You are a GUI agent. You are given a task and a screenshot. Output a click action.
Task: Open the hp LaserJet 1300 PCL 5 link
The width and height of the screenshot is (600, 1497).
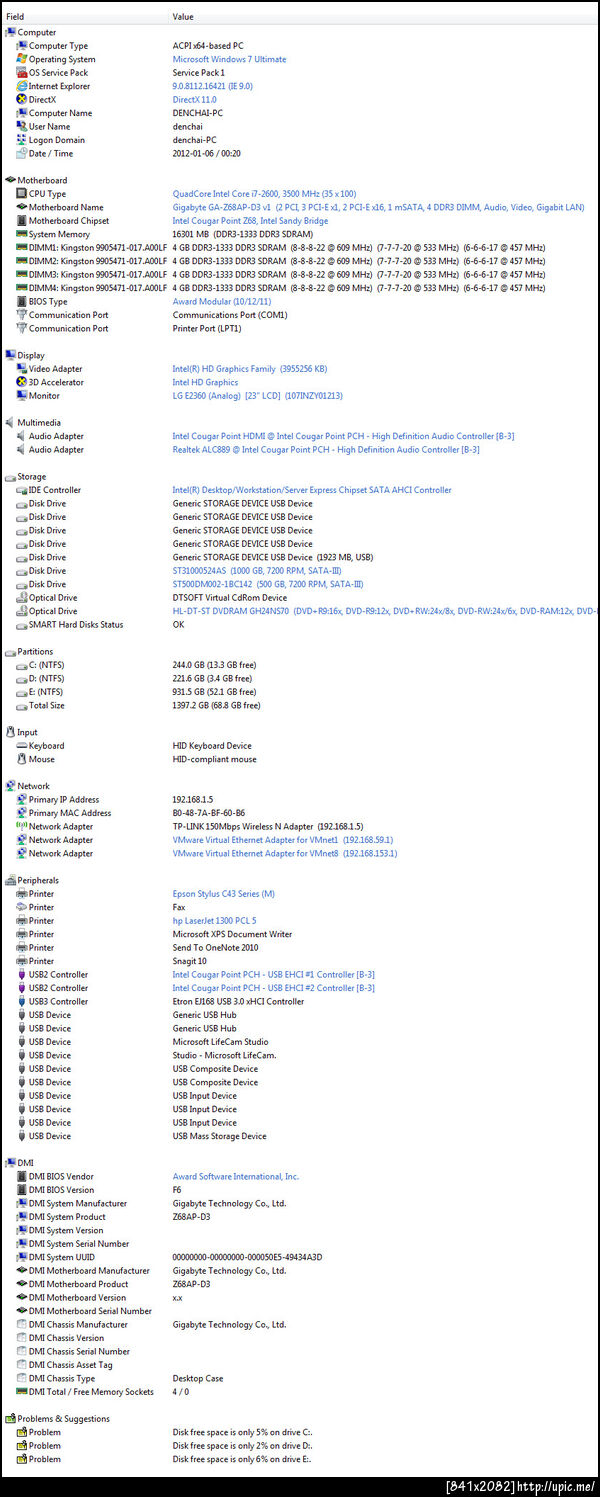click(x=214, y=921)
